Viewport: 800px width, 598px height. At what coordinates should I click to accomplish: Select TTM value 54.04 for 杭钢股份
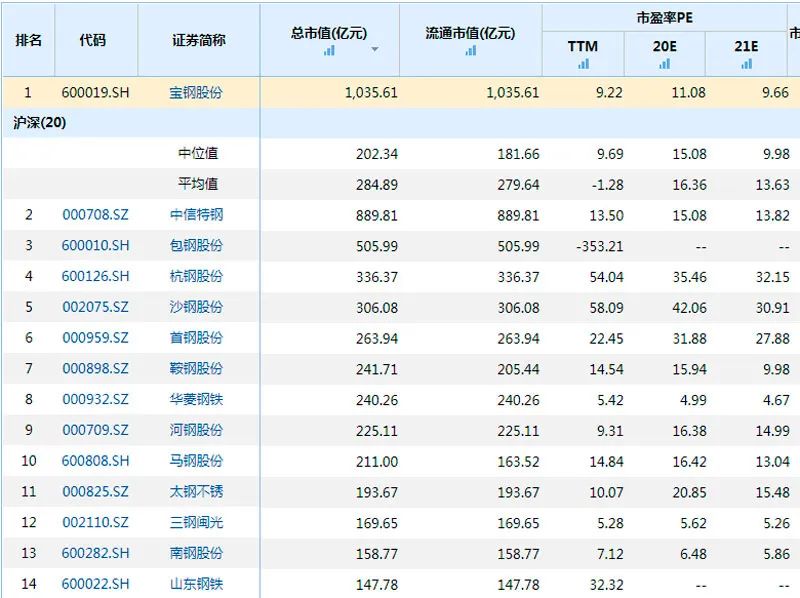click(x=606, y=277)
